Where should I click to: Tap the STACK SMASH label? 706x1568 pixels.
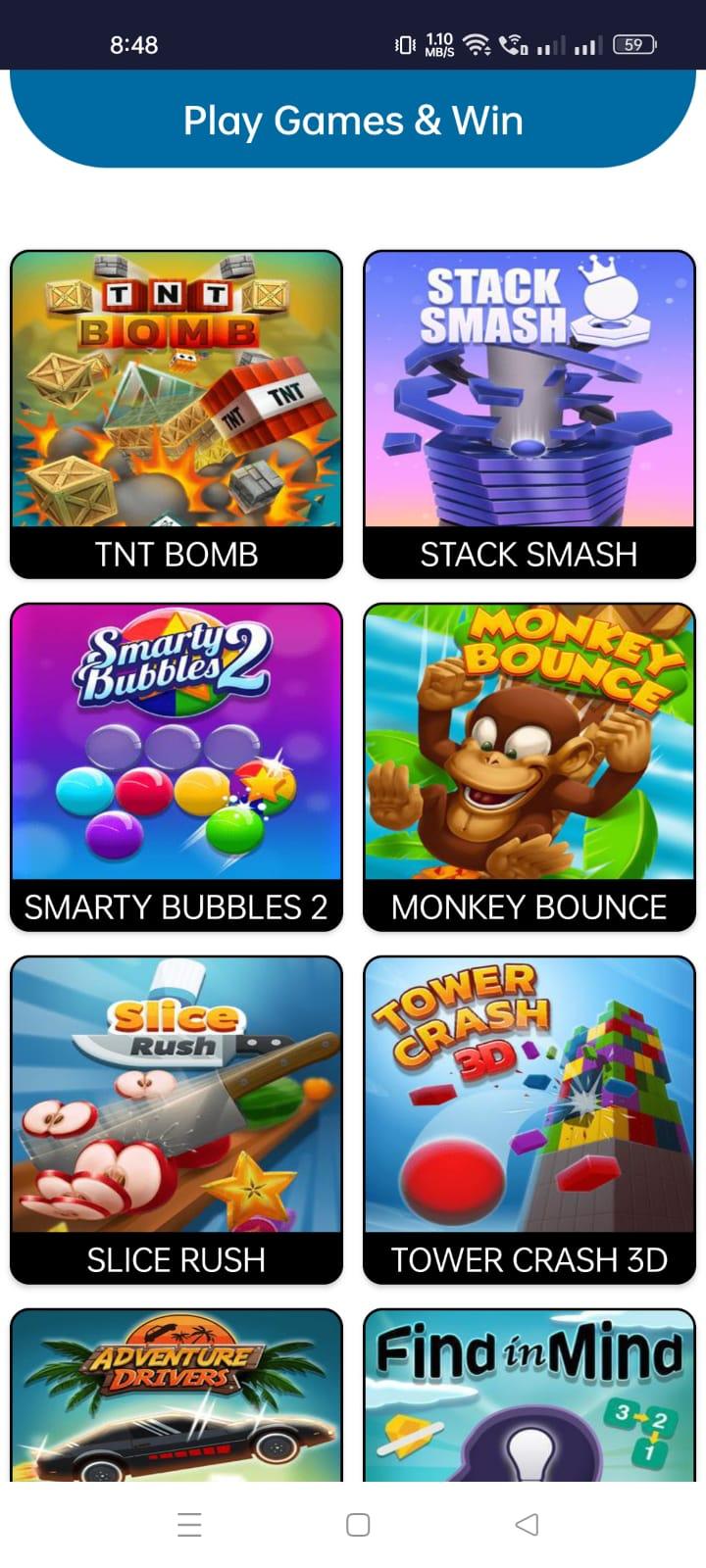coord(529,555)
